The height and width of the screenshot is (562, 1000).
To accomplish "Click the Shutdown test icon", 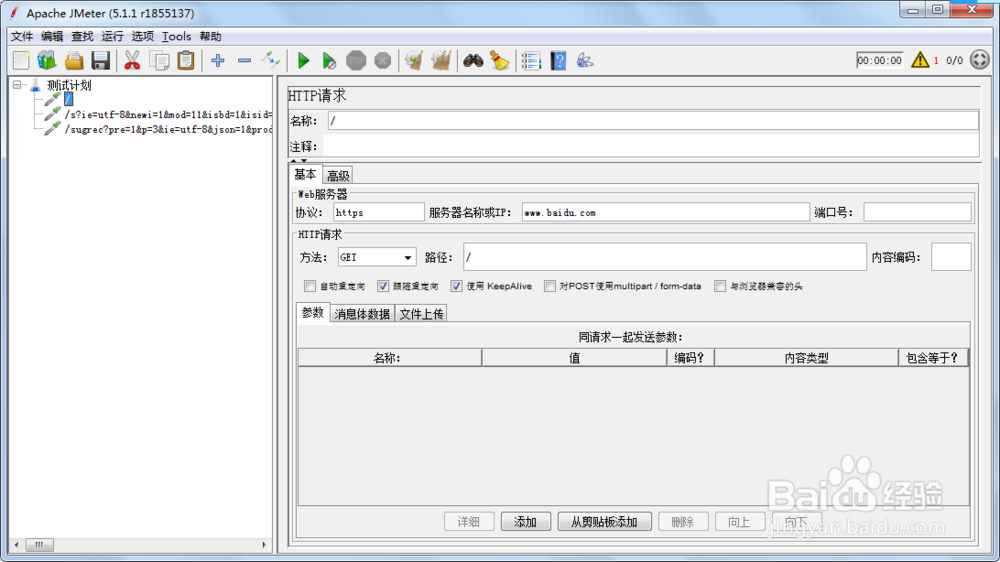I will pos(383,61).
